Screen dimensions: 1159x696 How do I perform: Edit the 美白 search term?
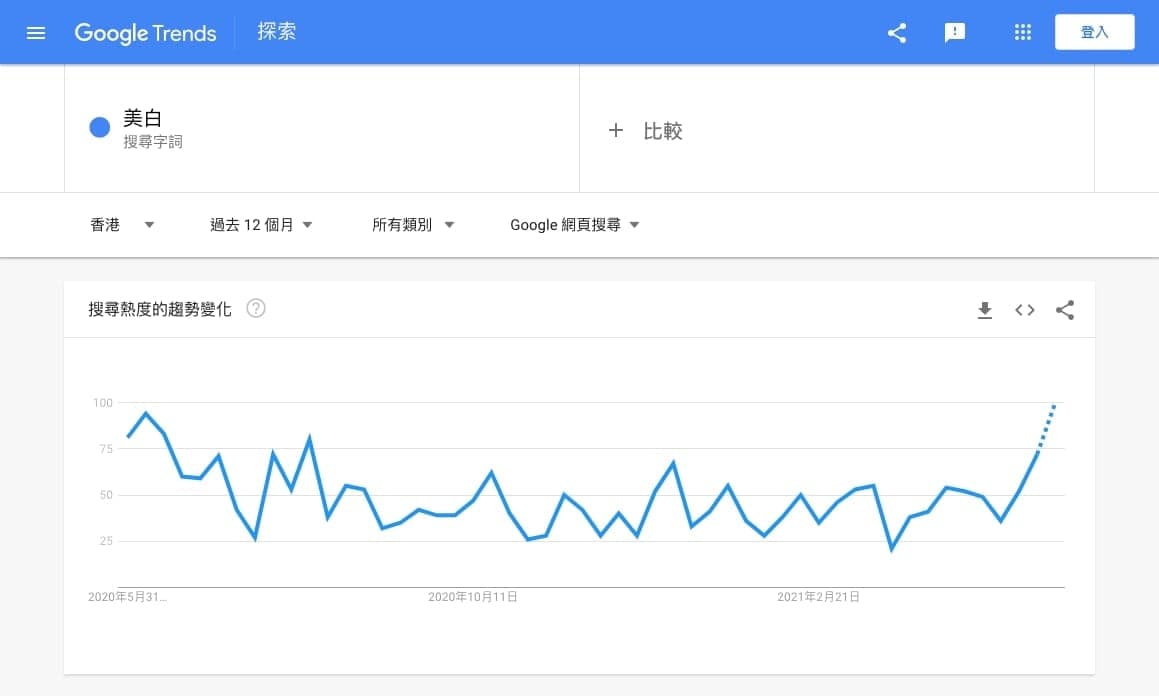point(143,117)
